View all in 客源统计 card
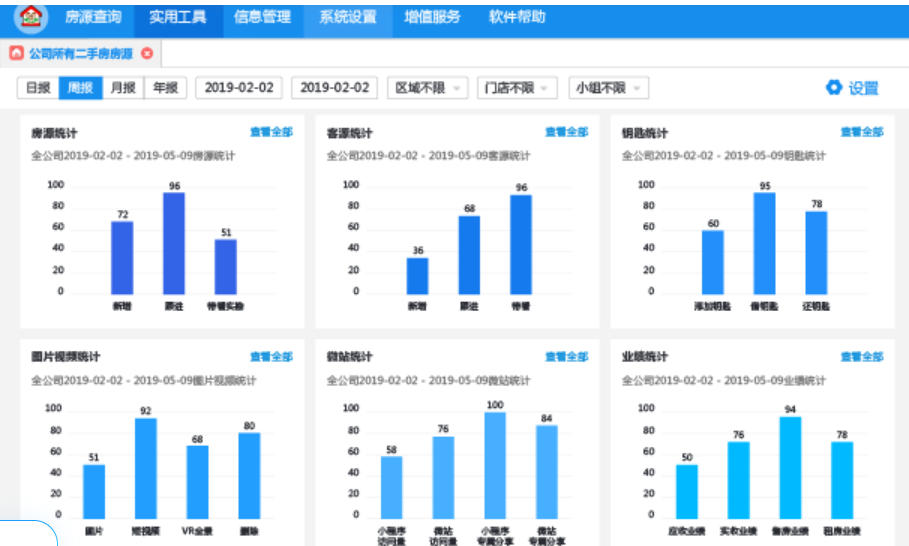The height and width of the screenshot is (546, 909). (566, 132)
